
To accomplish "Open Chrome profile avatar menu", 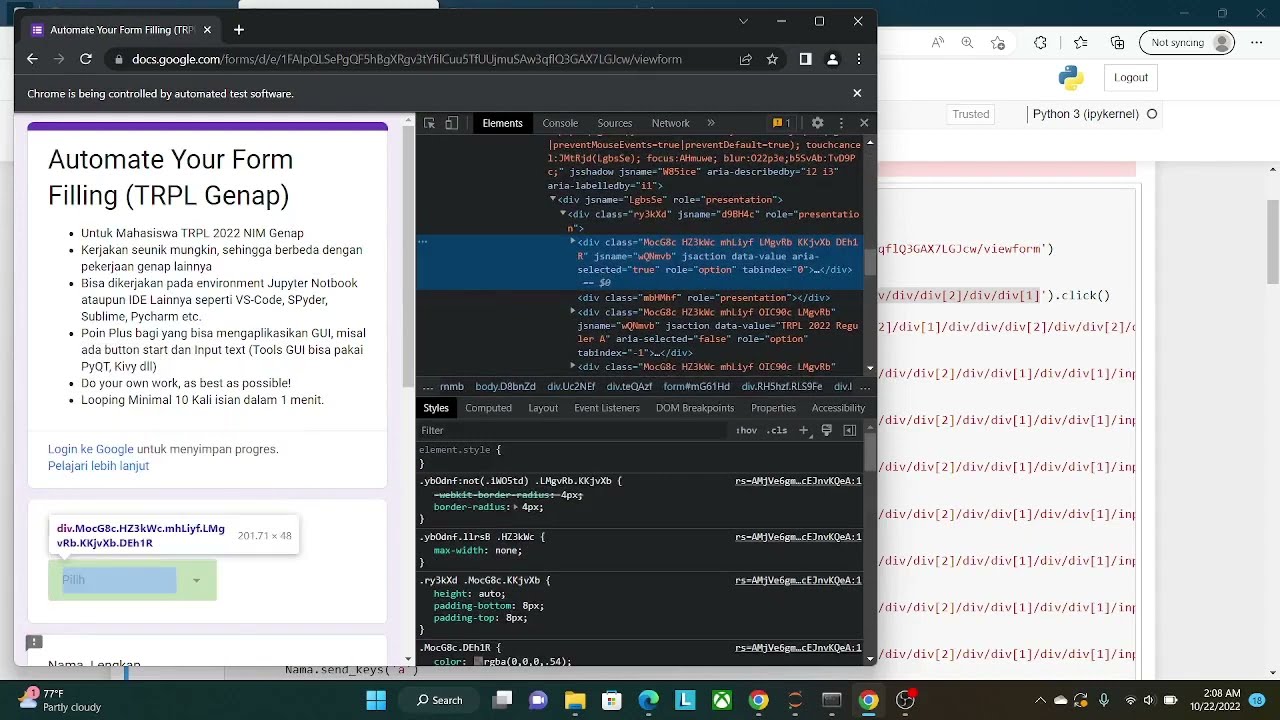I will [x=832, y=59].
